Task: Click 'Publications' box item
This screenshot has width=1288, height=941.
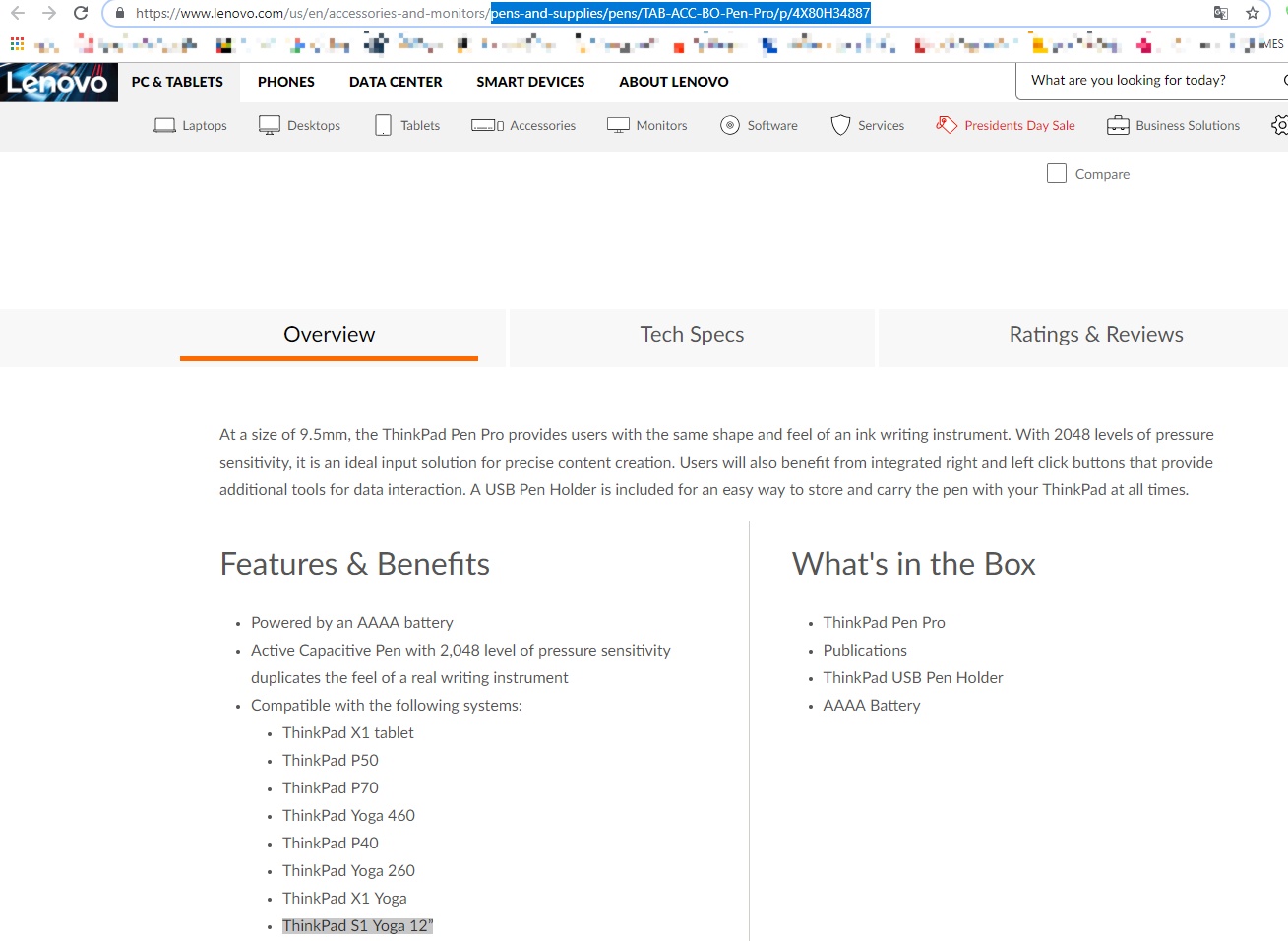Action: coord(865,650)
